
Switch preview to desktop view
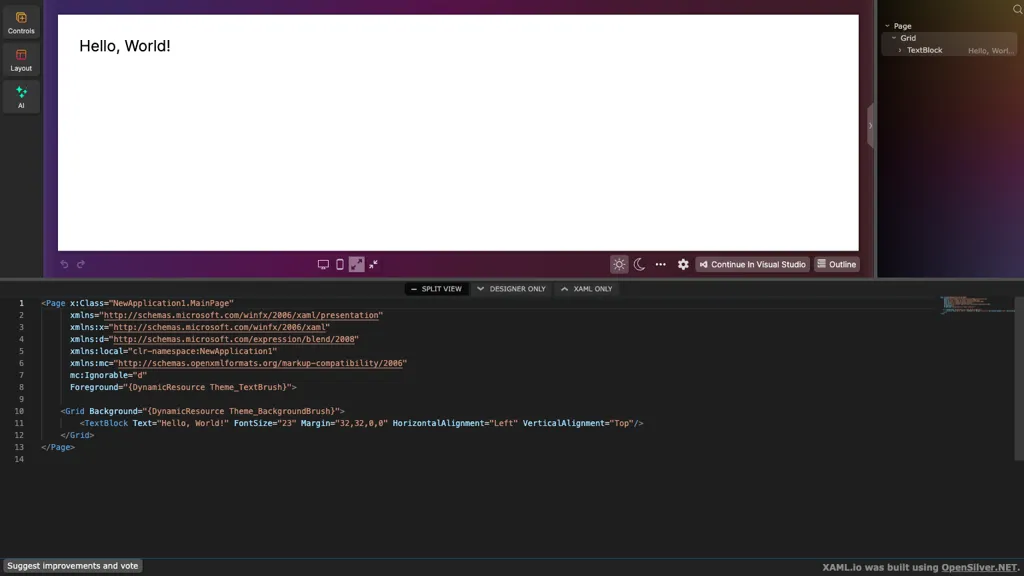pos(322,264)
